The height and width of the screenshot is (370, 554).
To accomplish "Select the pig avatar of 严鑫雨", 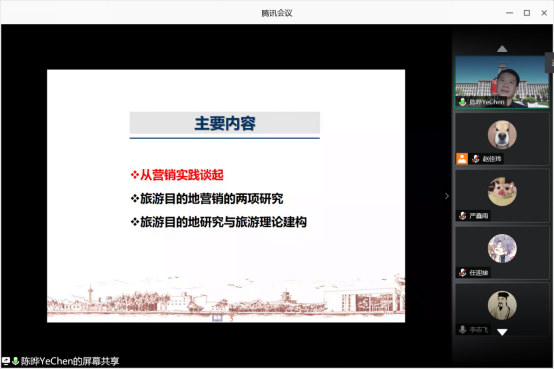I will 502,192.
